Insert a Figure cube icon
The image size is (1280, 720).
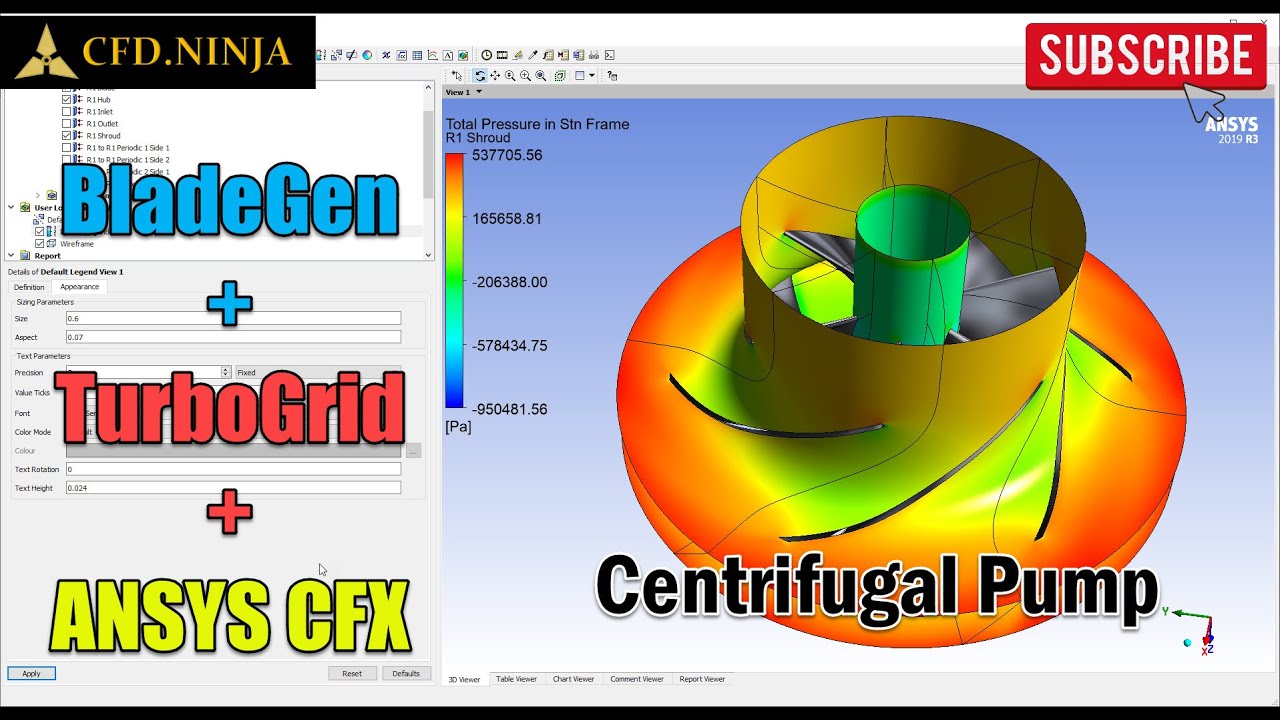463,55
